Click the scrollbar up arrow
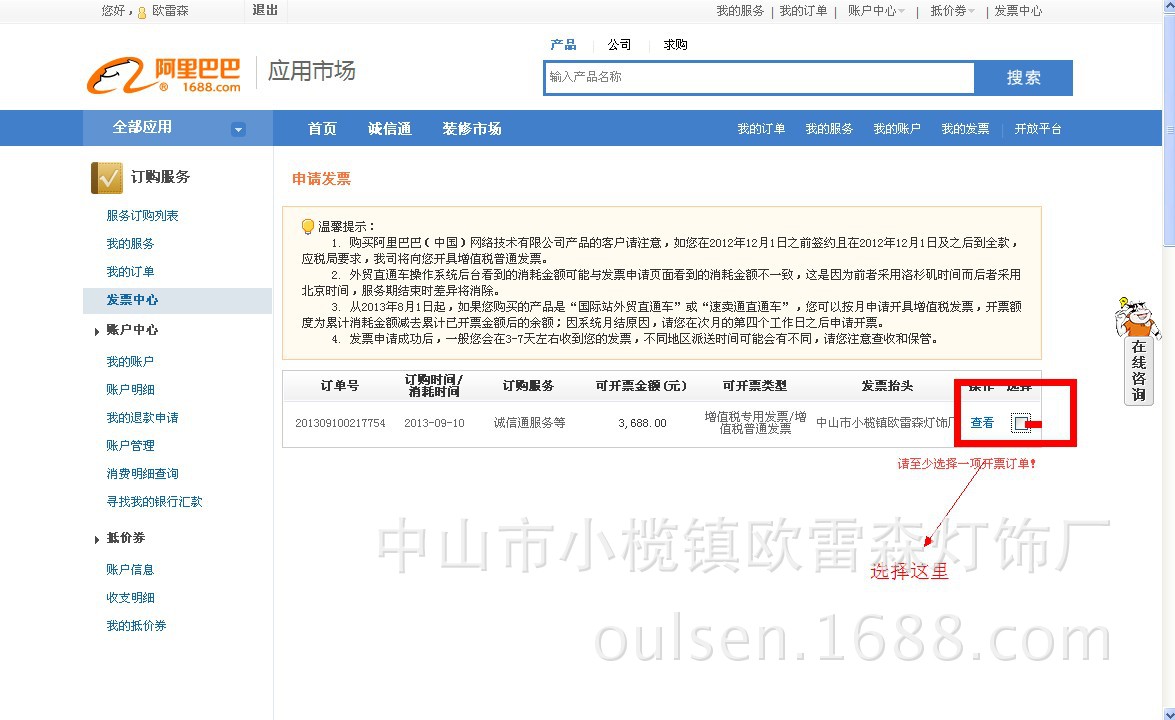 (x=1167, y=8)
